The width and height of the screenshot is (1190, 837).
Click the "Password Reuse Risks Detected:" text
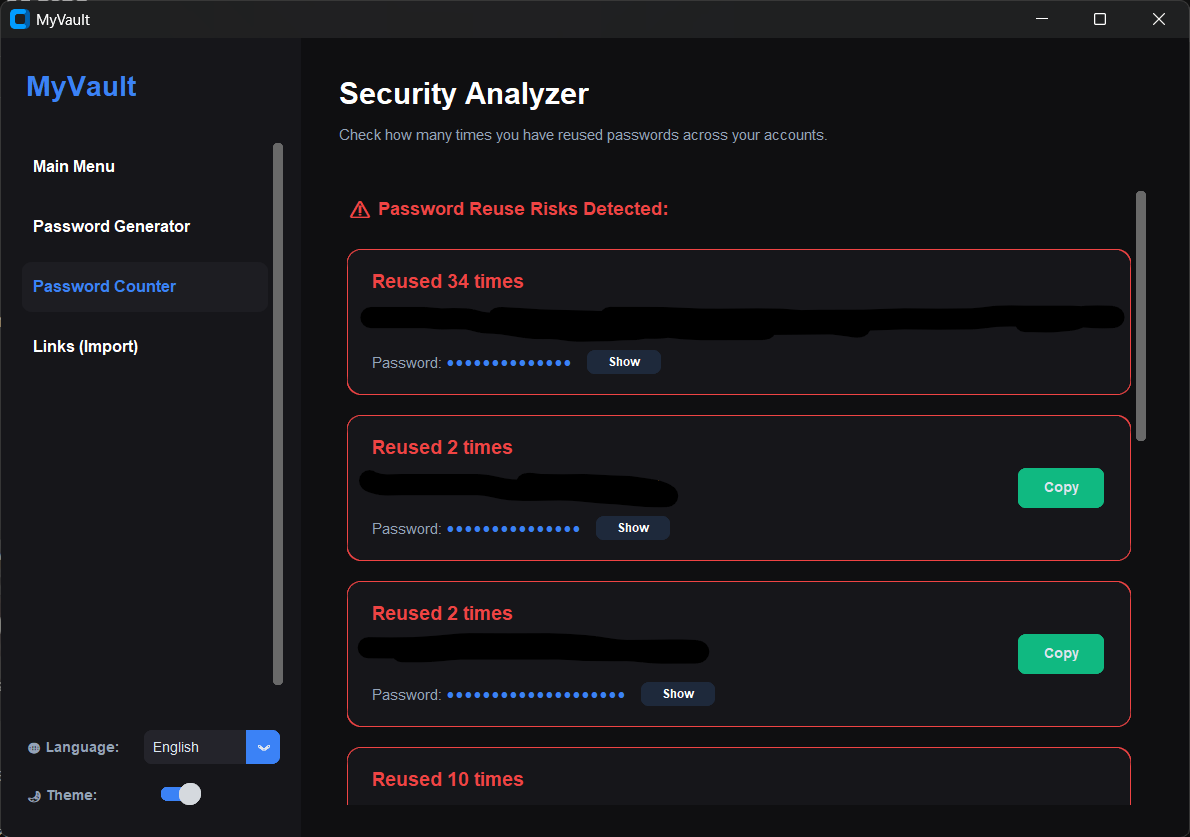(x=523, y=209)
